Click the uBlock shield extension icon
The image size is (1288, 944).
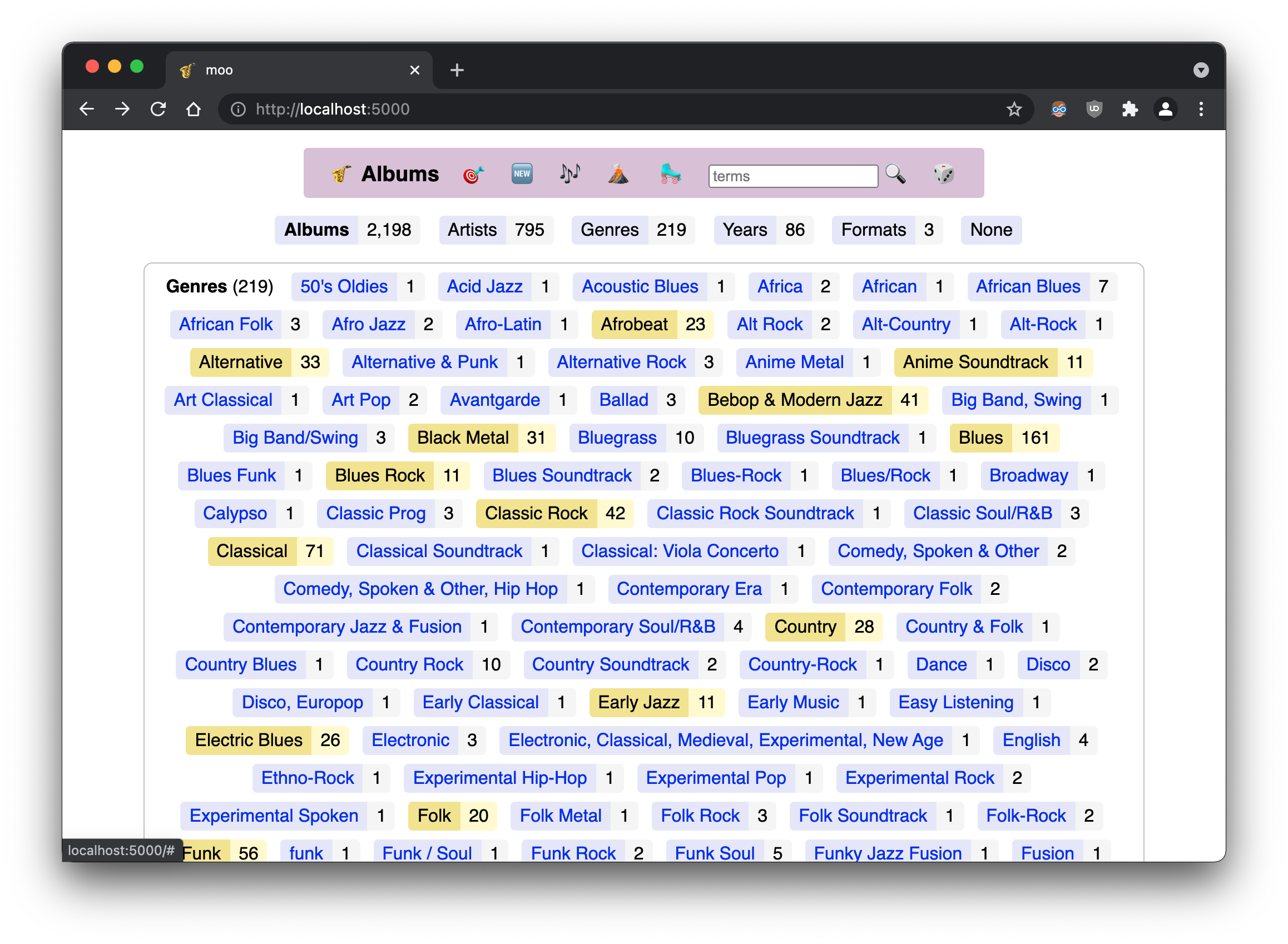[1094, 109]
